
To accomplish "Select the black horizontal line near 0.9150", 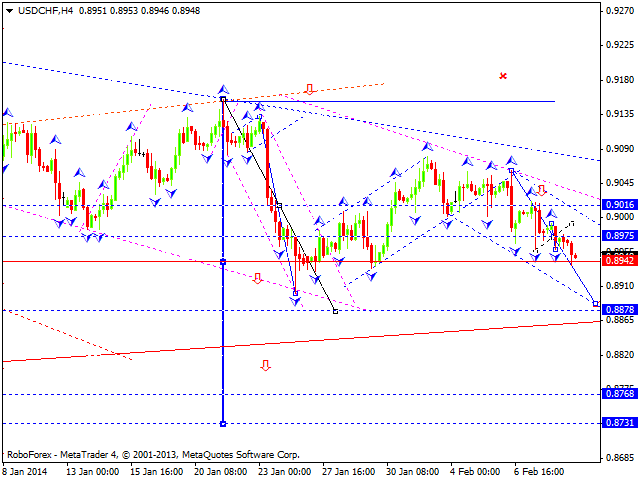I will [400, 101].
